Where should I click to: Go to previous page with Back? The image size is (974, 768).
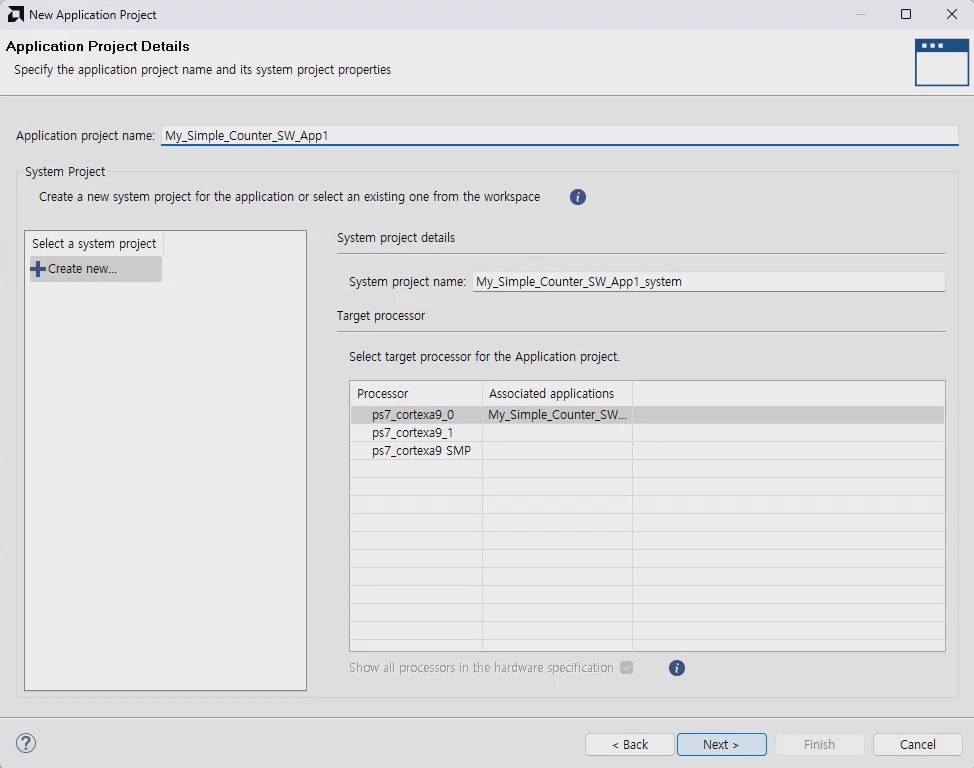point(630,744)
